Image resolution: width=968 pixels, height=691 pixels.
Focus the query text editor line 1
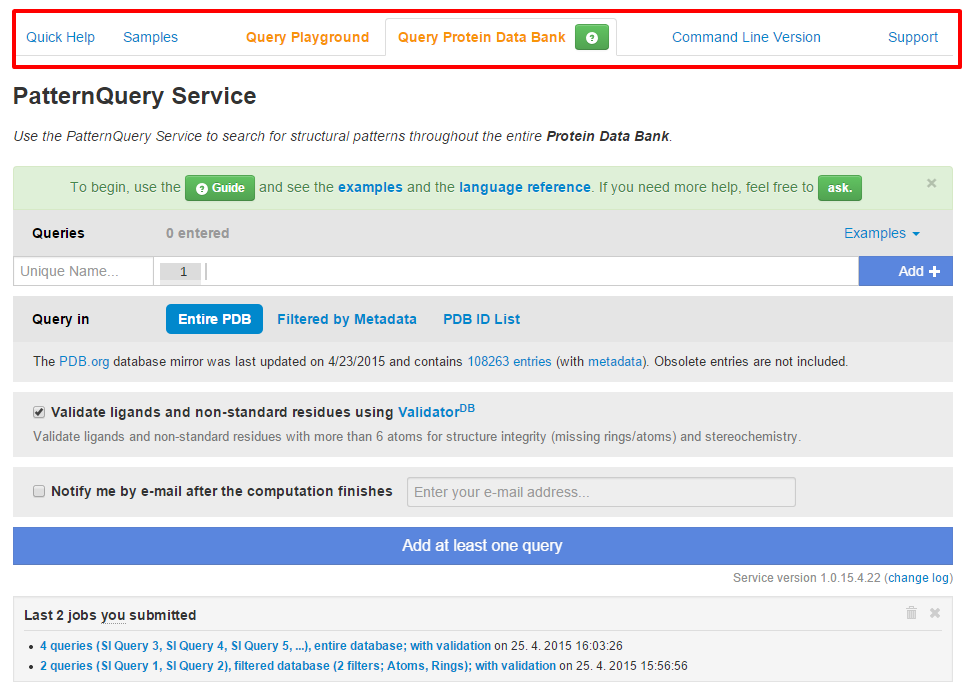pyautogui.click(x=506, y=271)
